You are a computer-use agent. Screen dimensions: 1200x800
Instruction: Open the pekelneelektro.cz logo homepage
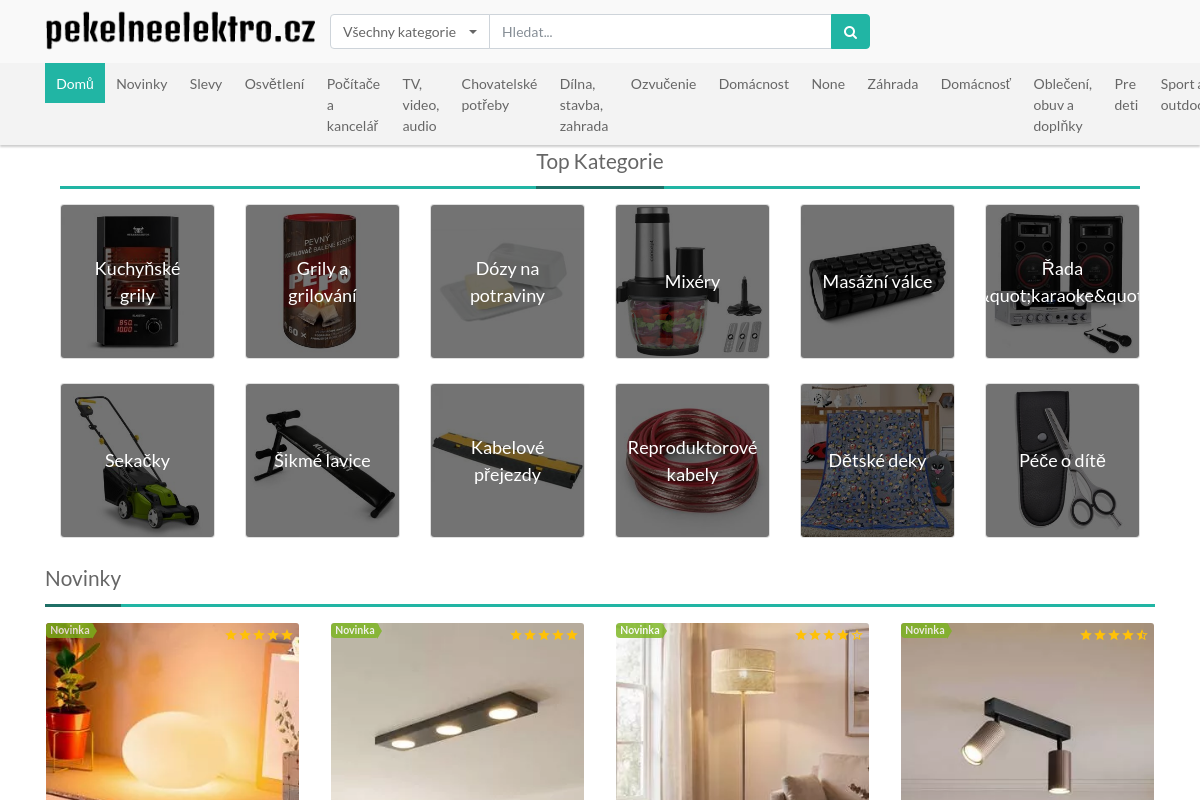pyautogui.click(x=180, y=31)
